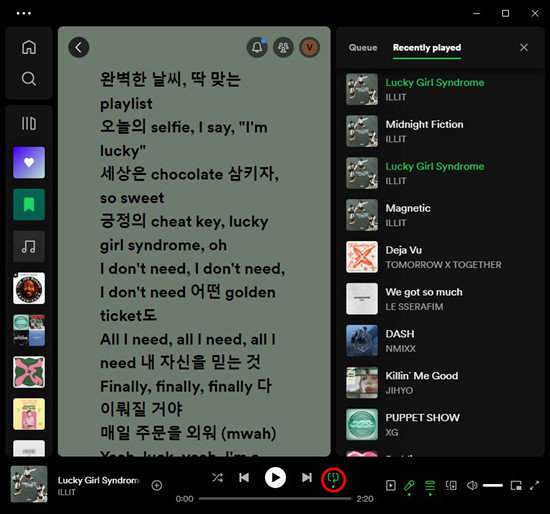Mute the volume speaker icon

[x=472, y=486]
